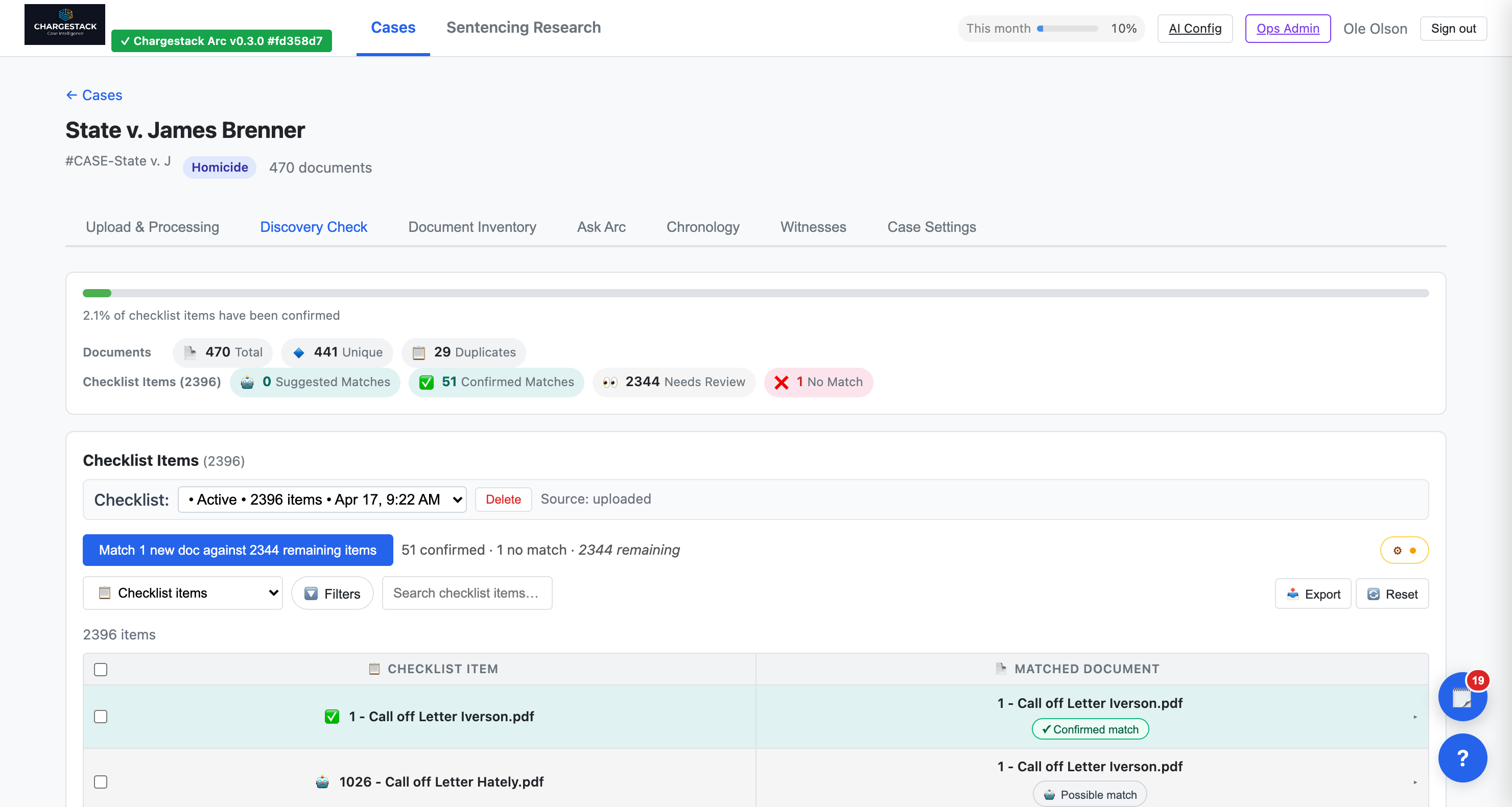The width and height of the screenshot is (1512, 807).
Task: Click the gear settings pill icon
Action: tap(1404, 550)
